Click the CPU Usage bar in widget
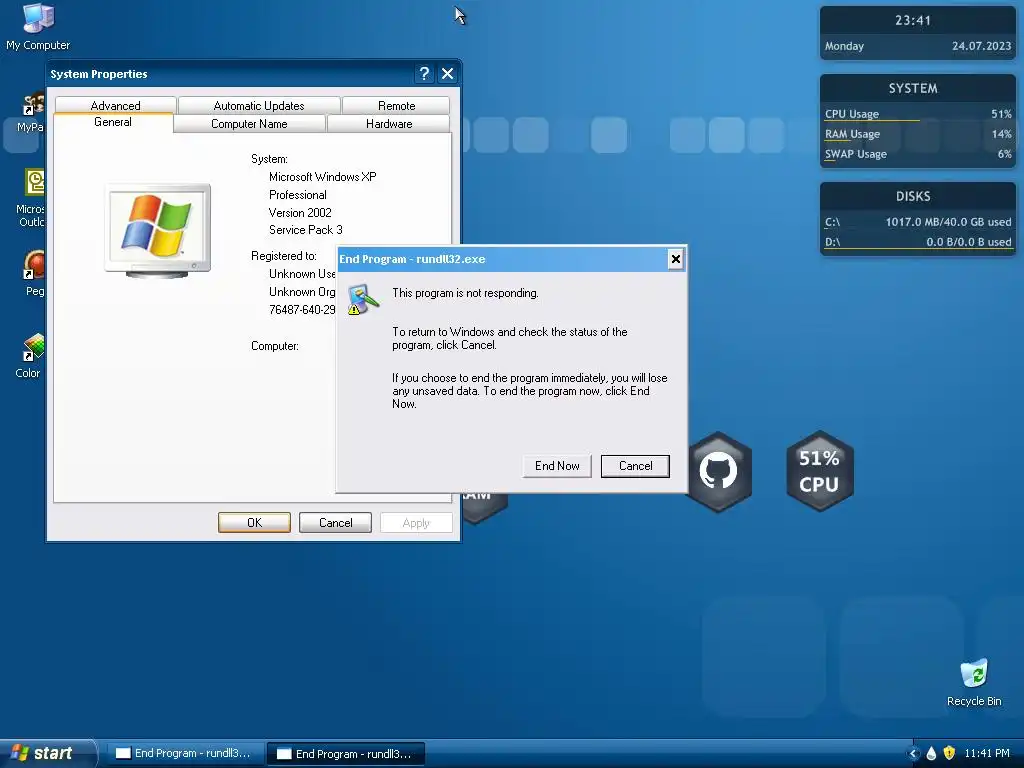 point(918,114)
